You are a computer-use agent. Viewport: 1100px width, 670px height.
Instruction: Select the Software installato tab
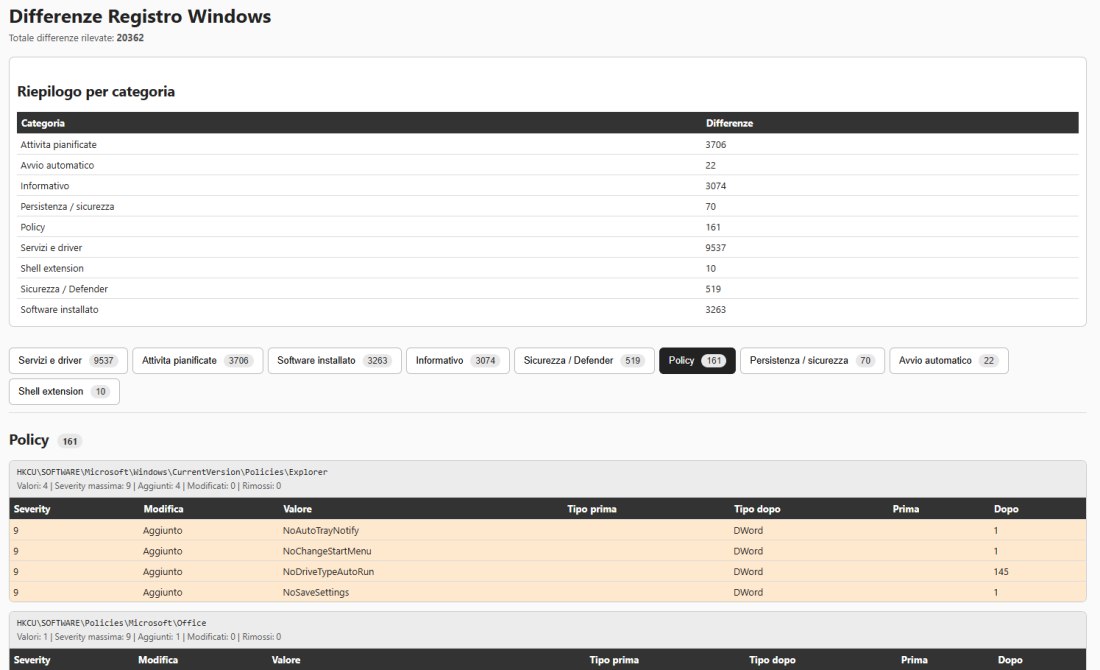pyautogui.click(x=335, y=361)
